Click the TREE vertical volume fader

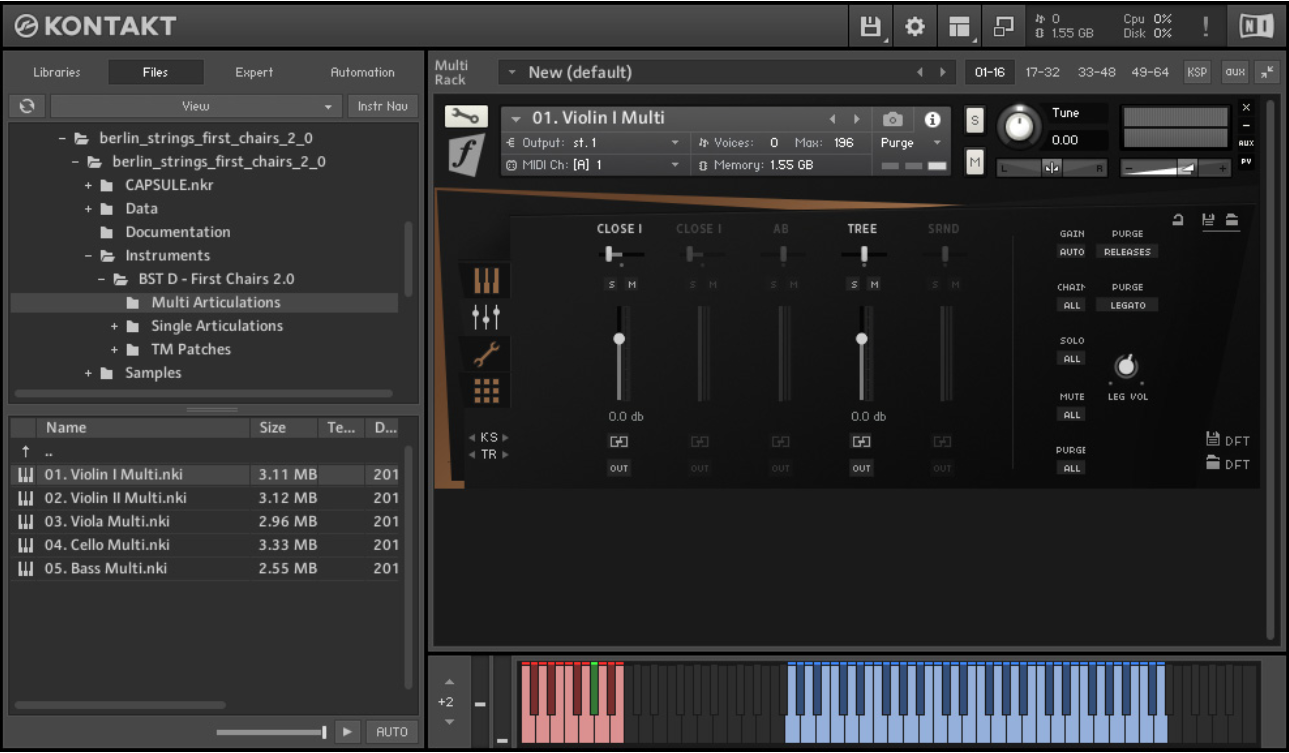(861, 353)
